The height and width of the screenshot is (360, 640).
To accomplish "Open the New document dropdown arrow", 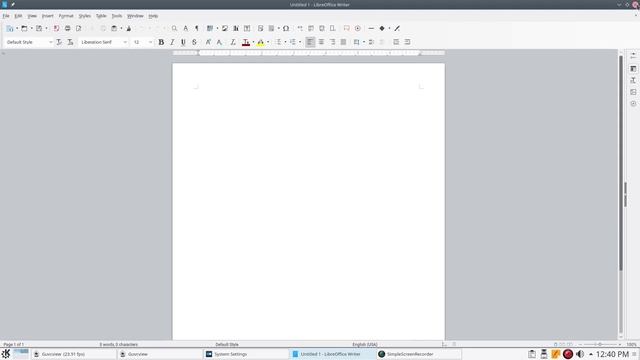I will (17, 29).
